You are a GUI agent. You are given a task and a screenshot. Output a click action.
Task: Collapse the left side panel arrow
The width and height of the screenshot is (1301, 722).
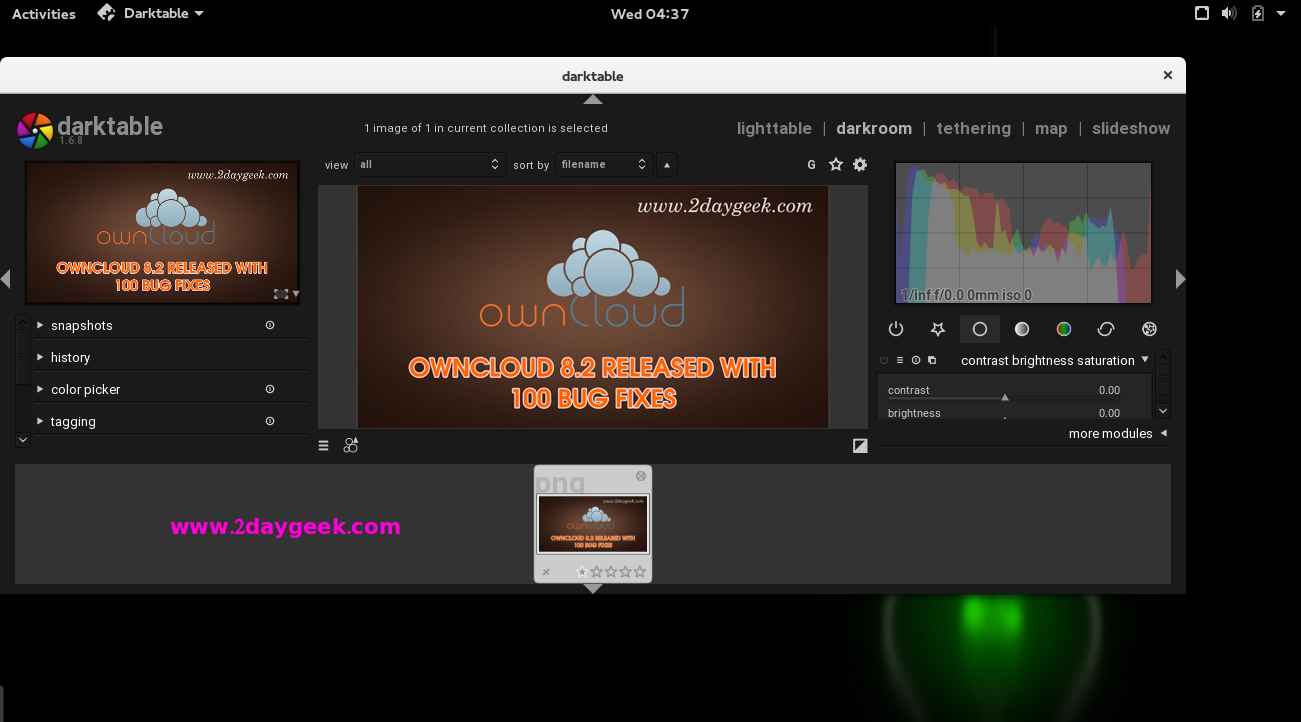pos(6,279)
